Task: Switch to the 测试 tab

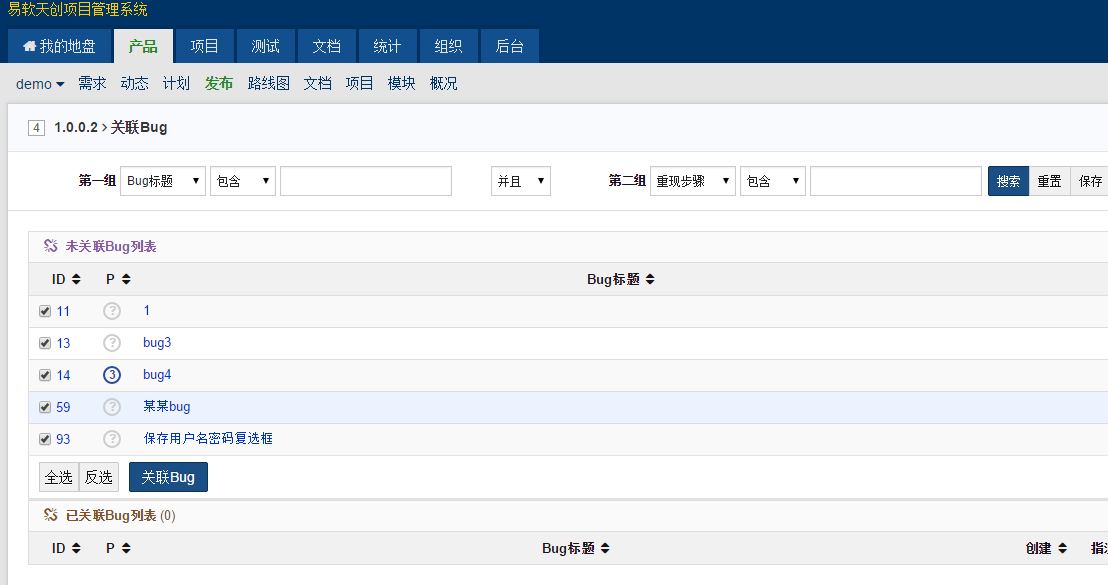Action: click(x=265, y=47)
